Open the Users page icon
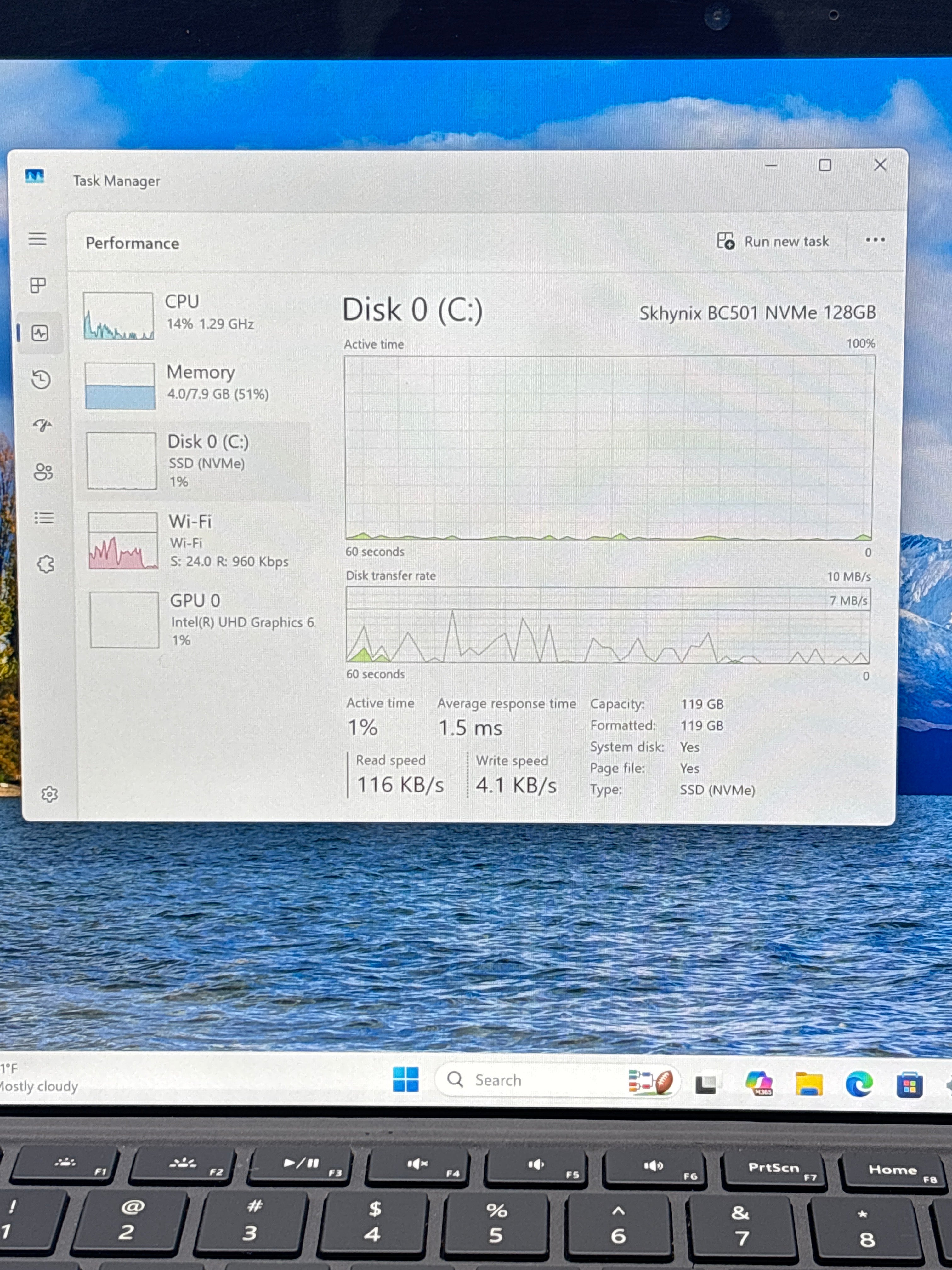Image resolution: width=952 pixels, height=1270 pixels. point(43,472)
